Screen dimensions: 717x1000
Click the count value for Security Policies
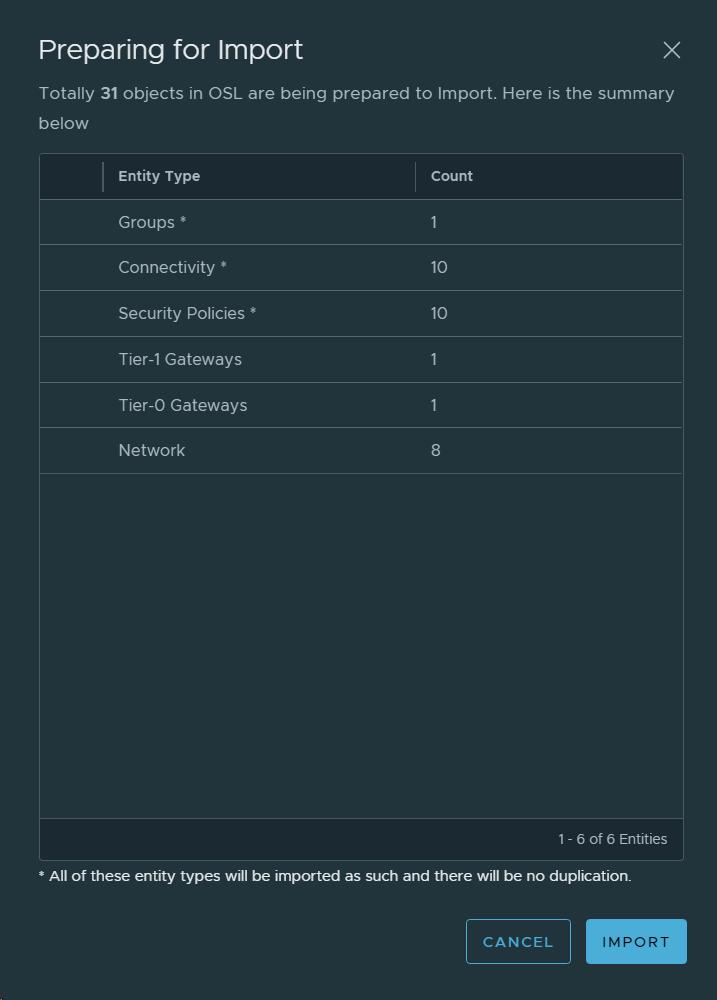(x=439, y=314)
